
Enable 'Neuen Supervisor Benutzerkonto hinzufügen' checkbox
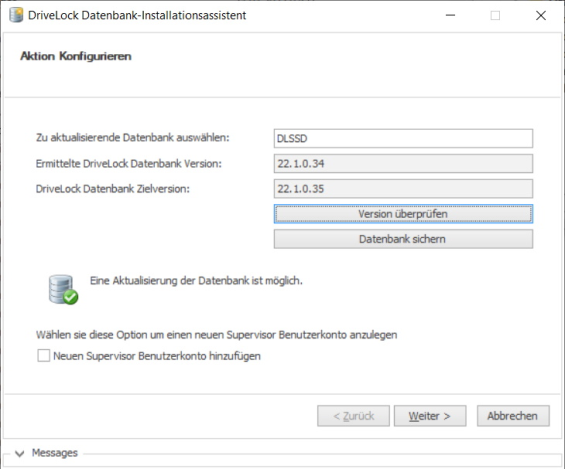point(44,356)
